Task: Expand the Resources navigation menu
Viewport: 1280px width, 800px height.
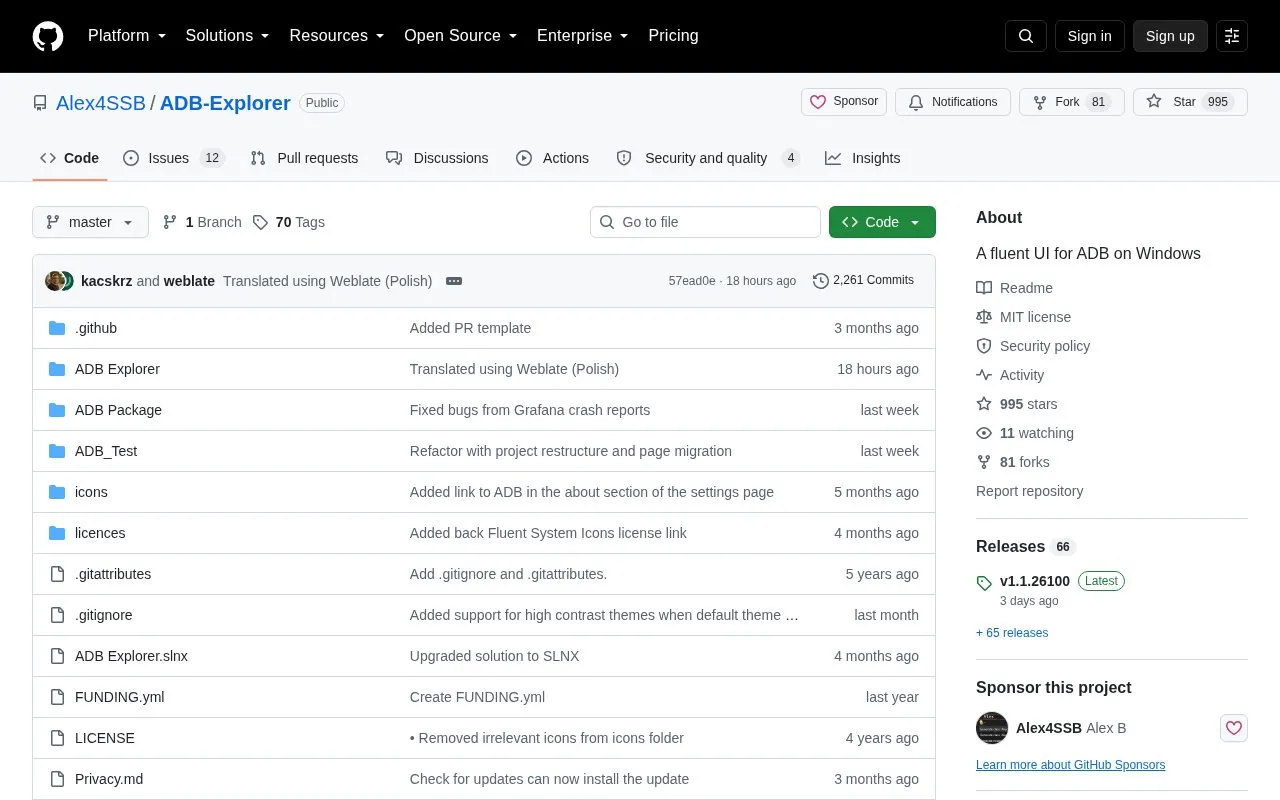Action: (337, 36)
